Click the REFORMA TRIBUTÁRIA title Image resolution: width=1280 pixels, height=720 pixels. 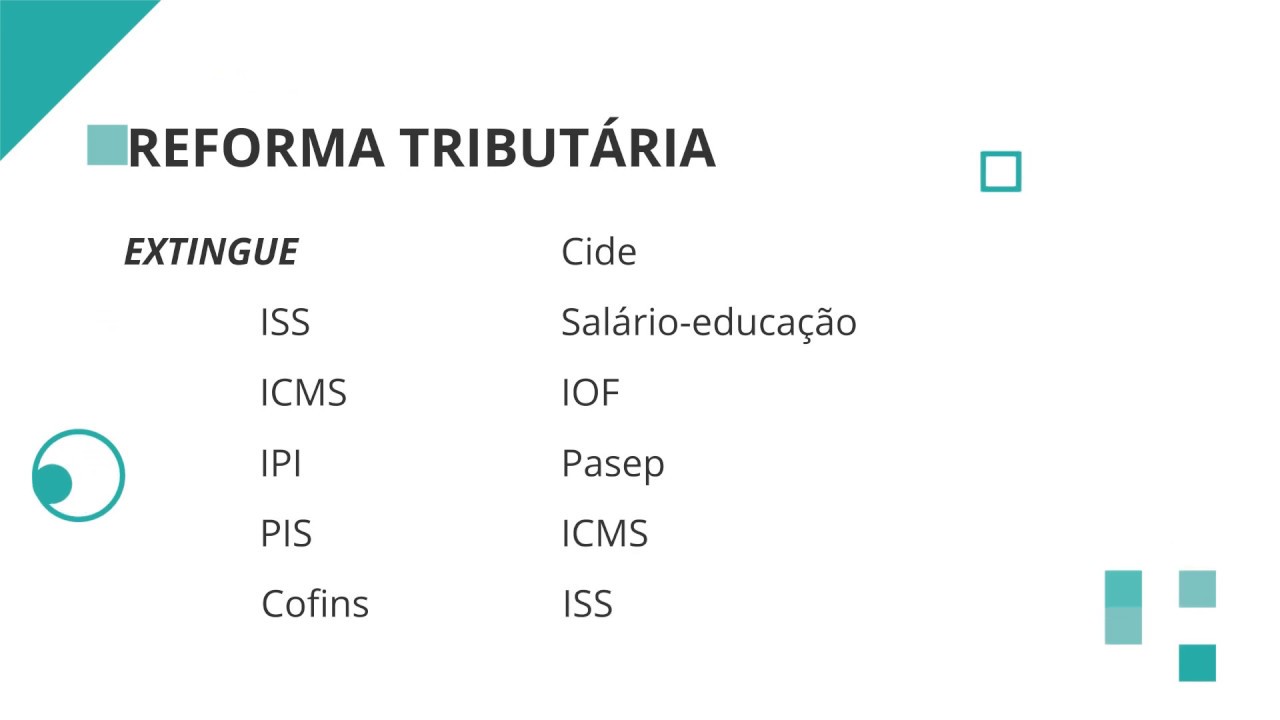click(x=421, y=147)
